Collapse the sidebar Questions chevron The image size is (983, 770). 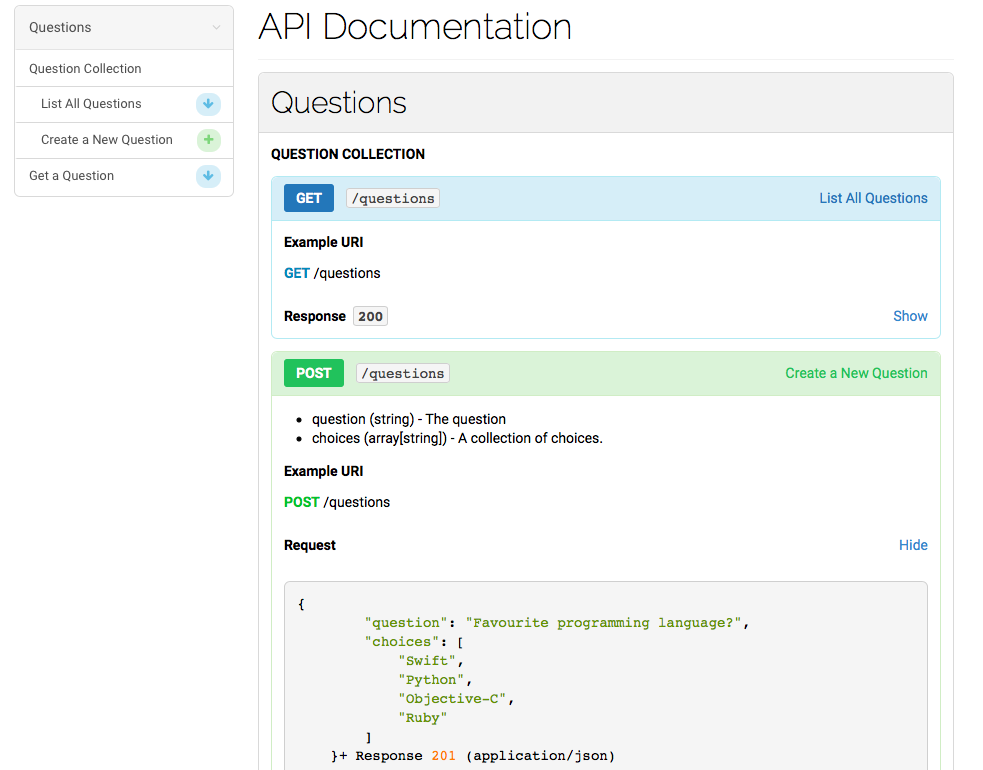[x=216, y=28]
